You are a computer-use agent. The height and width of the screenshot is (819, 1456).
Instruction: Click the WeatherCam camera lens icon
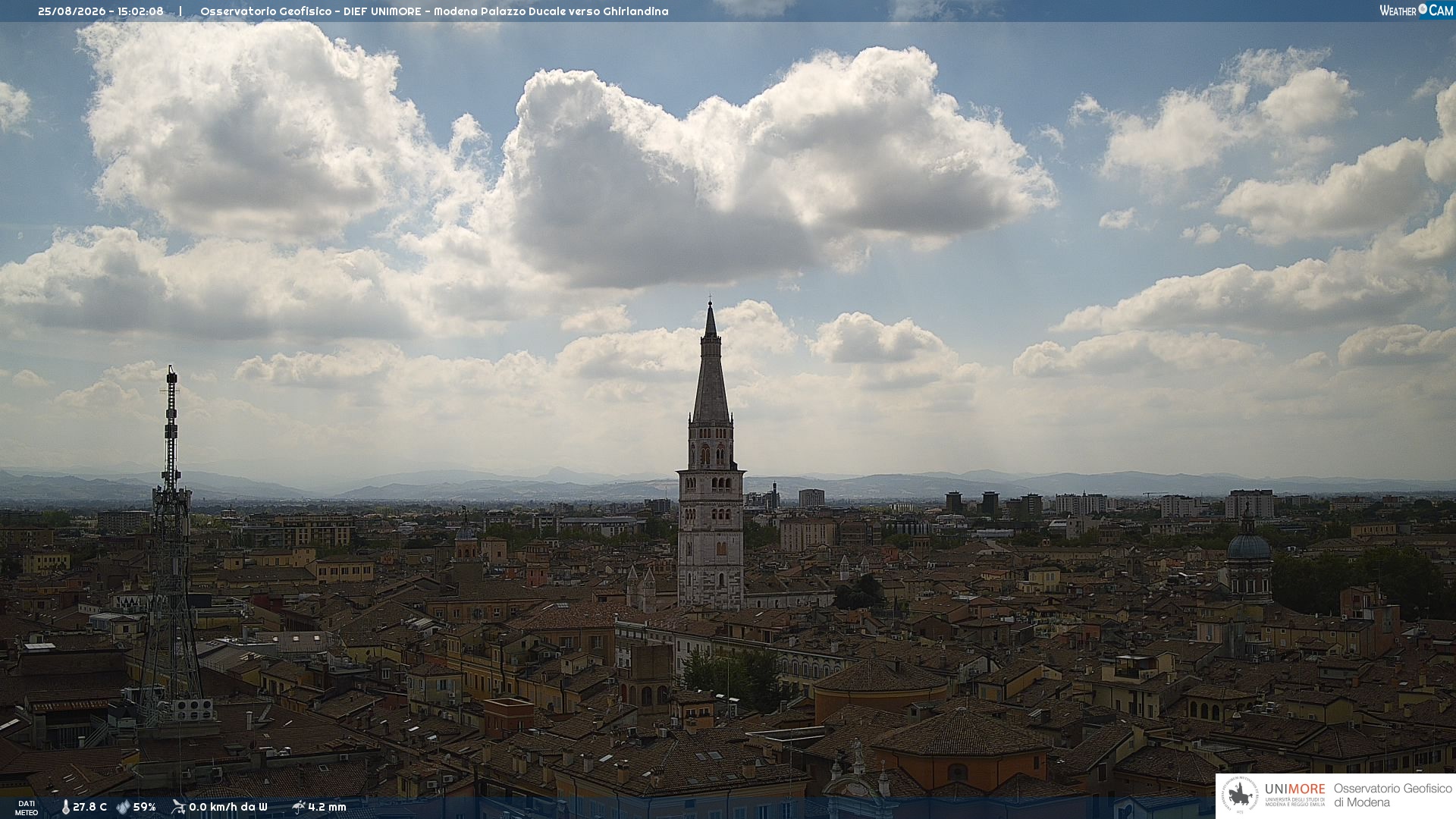click(1423, 9)
